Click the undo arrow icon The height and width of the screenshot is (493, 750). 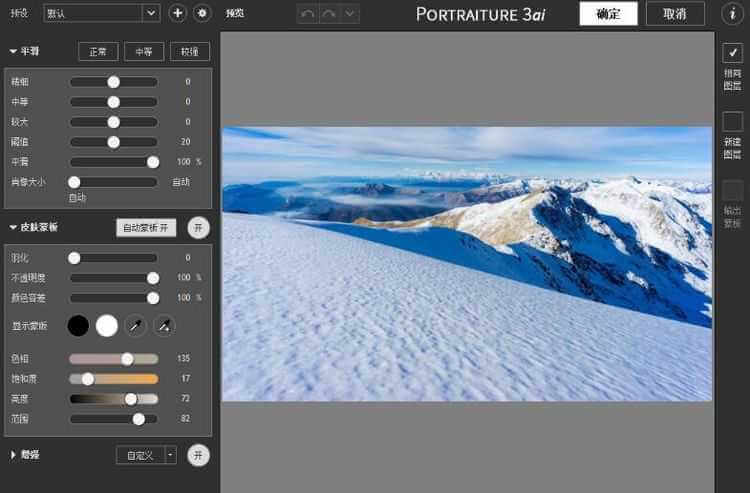(309, 13)
